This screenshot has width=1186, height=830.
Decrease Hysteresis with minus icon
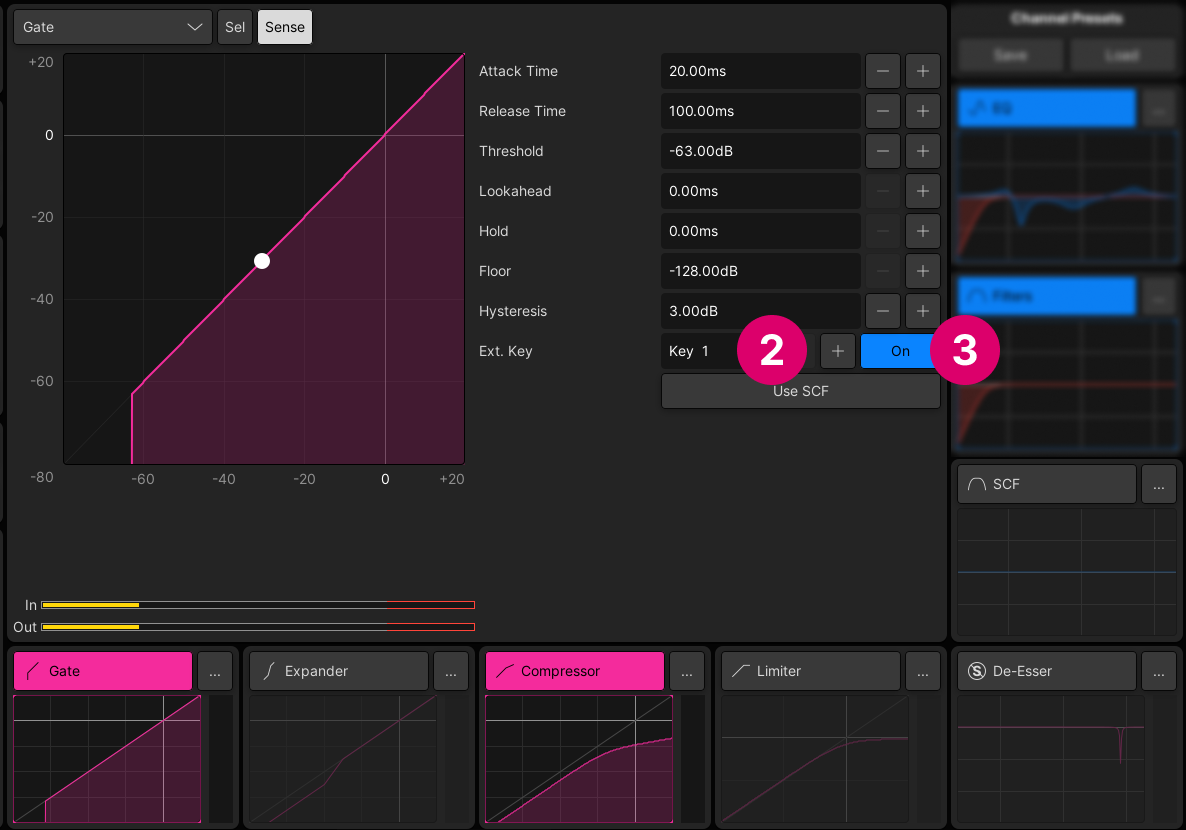pos(882,311)
